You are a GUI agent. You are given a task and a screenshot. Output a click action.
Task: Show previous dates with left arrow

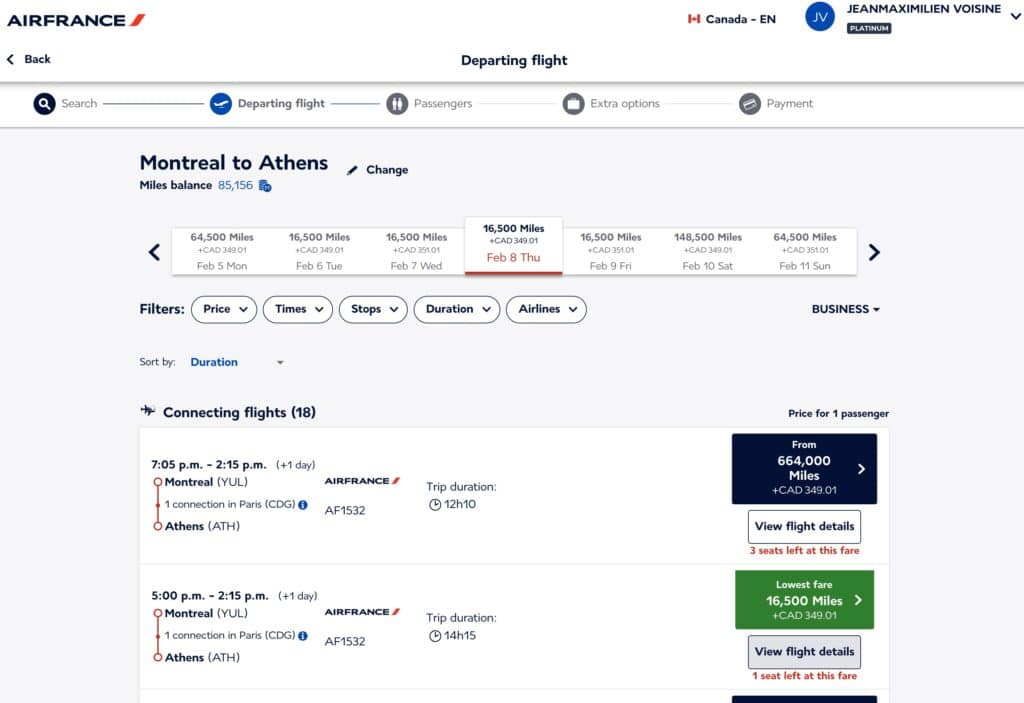[154, 252]
